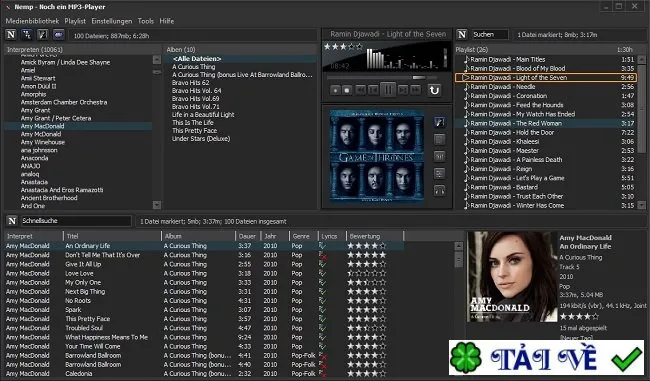This screenshot has width=650, height=381.
Task: Click the Game of Thrones album cover
Action: coord(376,156)
